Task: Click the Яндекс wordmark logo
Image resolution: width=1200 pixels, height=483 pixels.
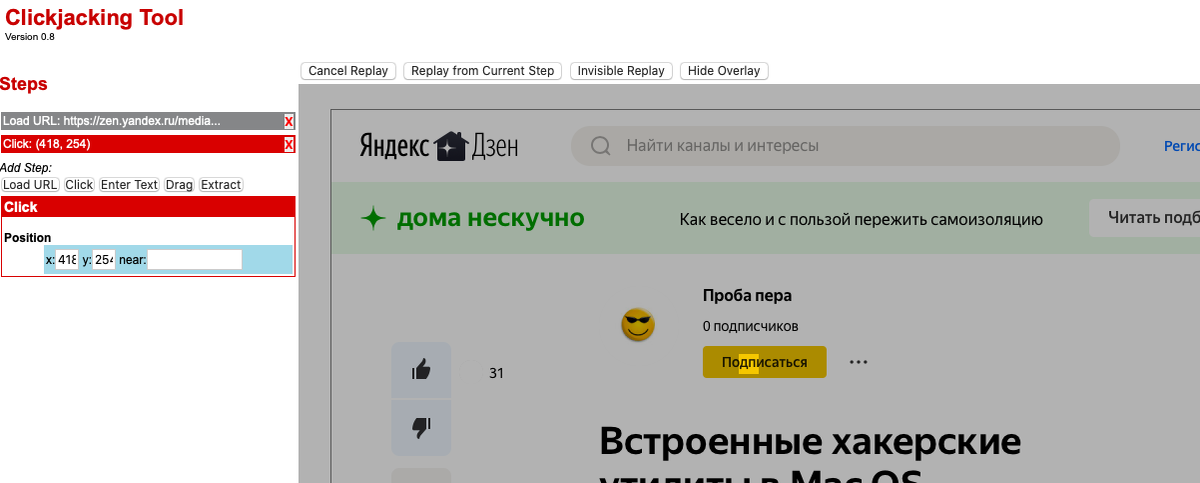Action: coord(394,146)
